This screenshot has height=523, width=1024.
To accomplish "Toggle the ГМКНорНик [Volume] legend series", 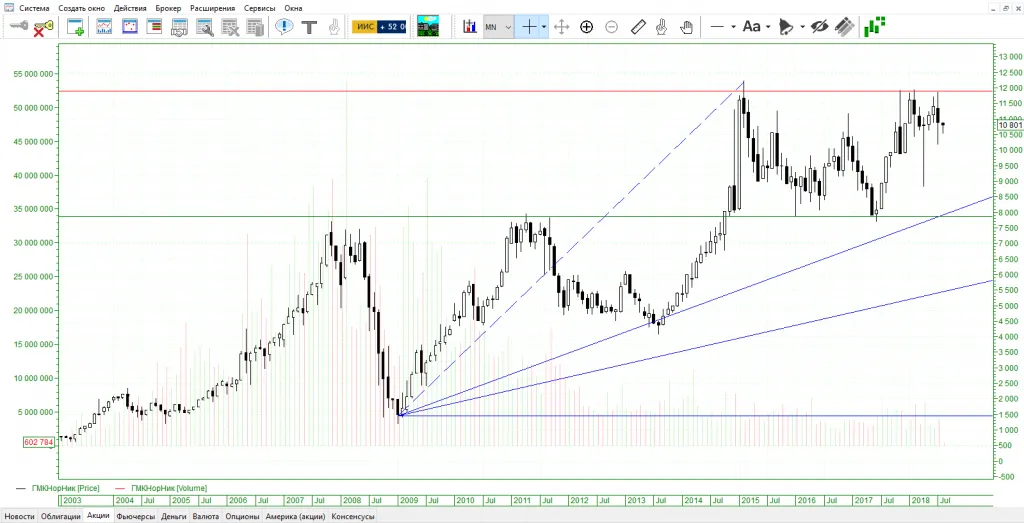I will click(169, 487).
